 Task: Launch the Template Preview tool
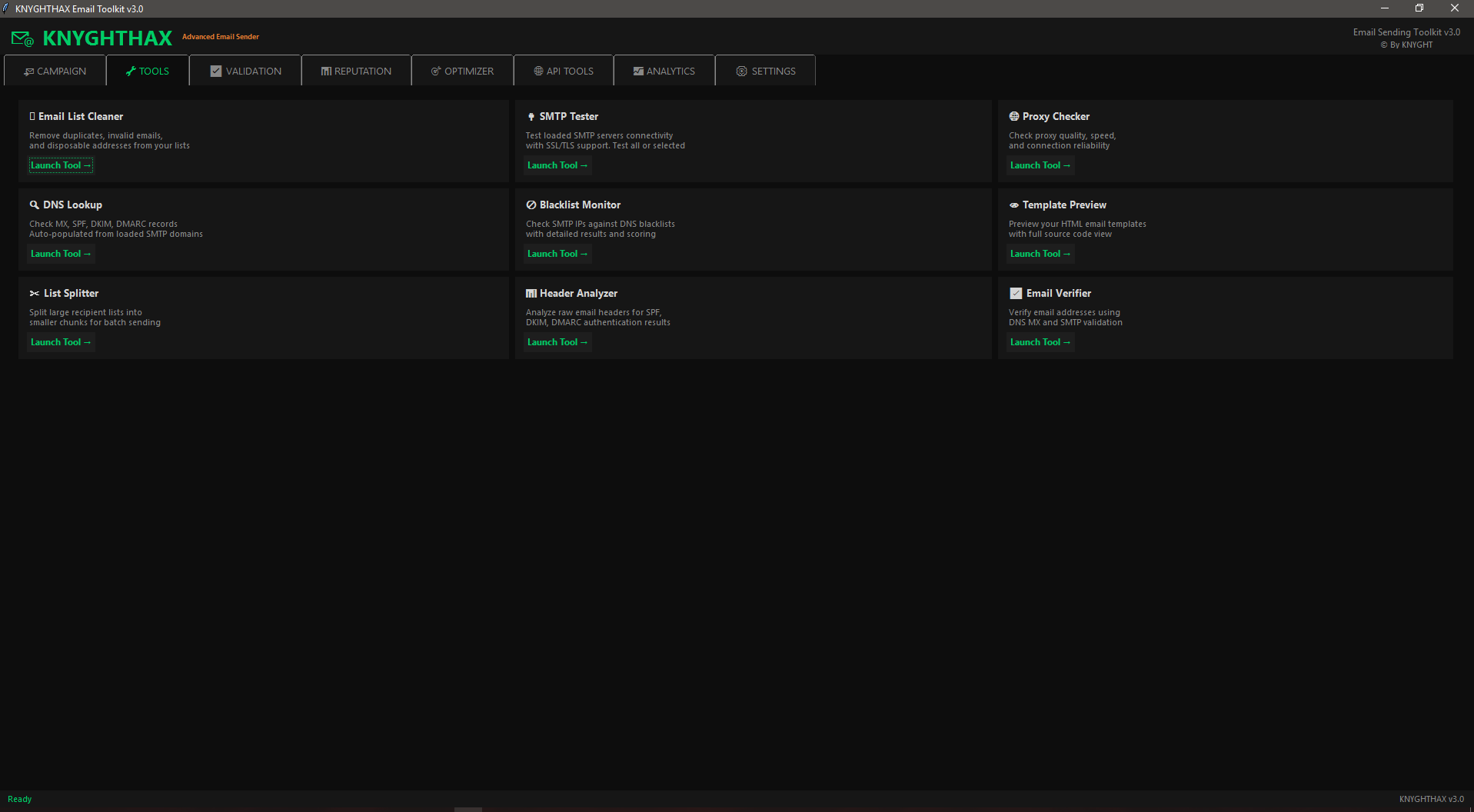(1040, 254)
